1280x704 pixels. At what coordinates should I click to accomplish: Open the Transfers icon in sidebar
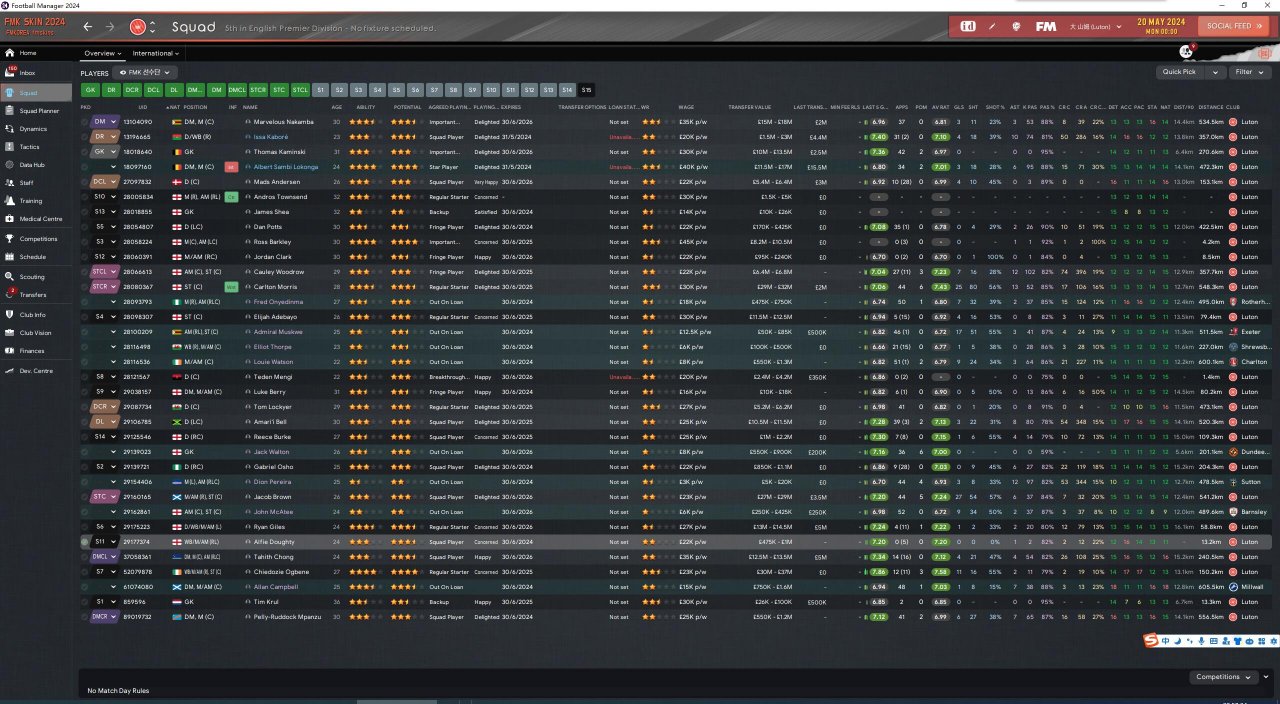coord(10,295)
